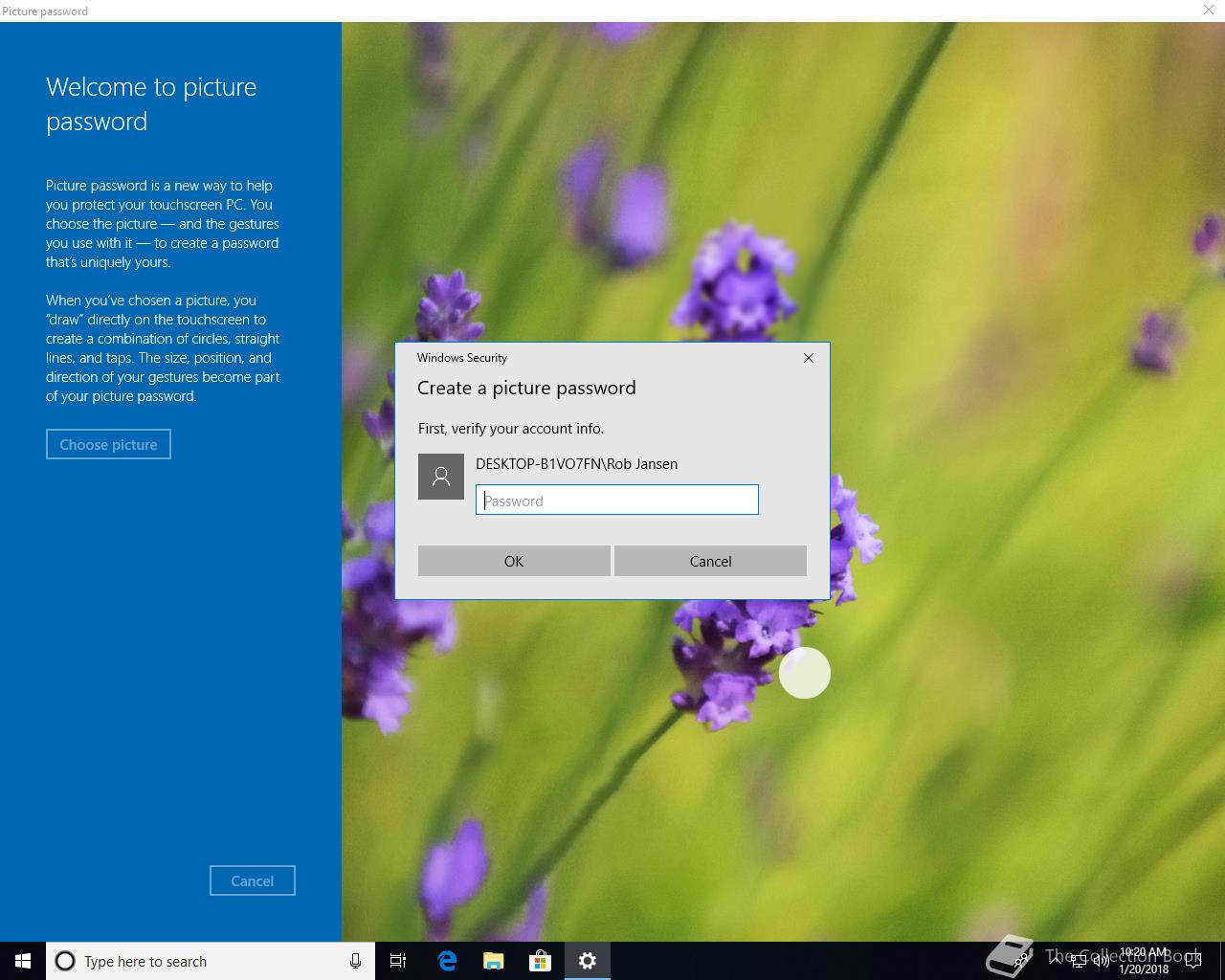Click the Welcome to picture password heading
Viewport: 1225px width, 980px height.
pyautogui.click(x=151, y=104)
